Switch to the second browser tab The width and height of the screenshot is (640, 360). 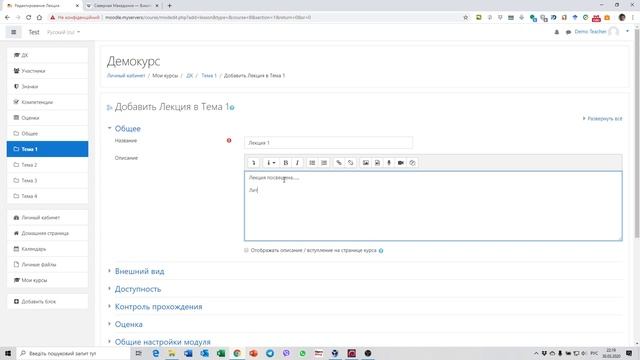[122, 6]
